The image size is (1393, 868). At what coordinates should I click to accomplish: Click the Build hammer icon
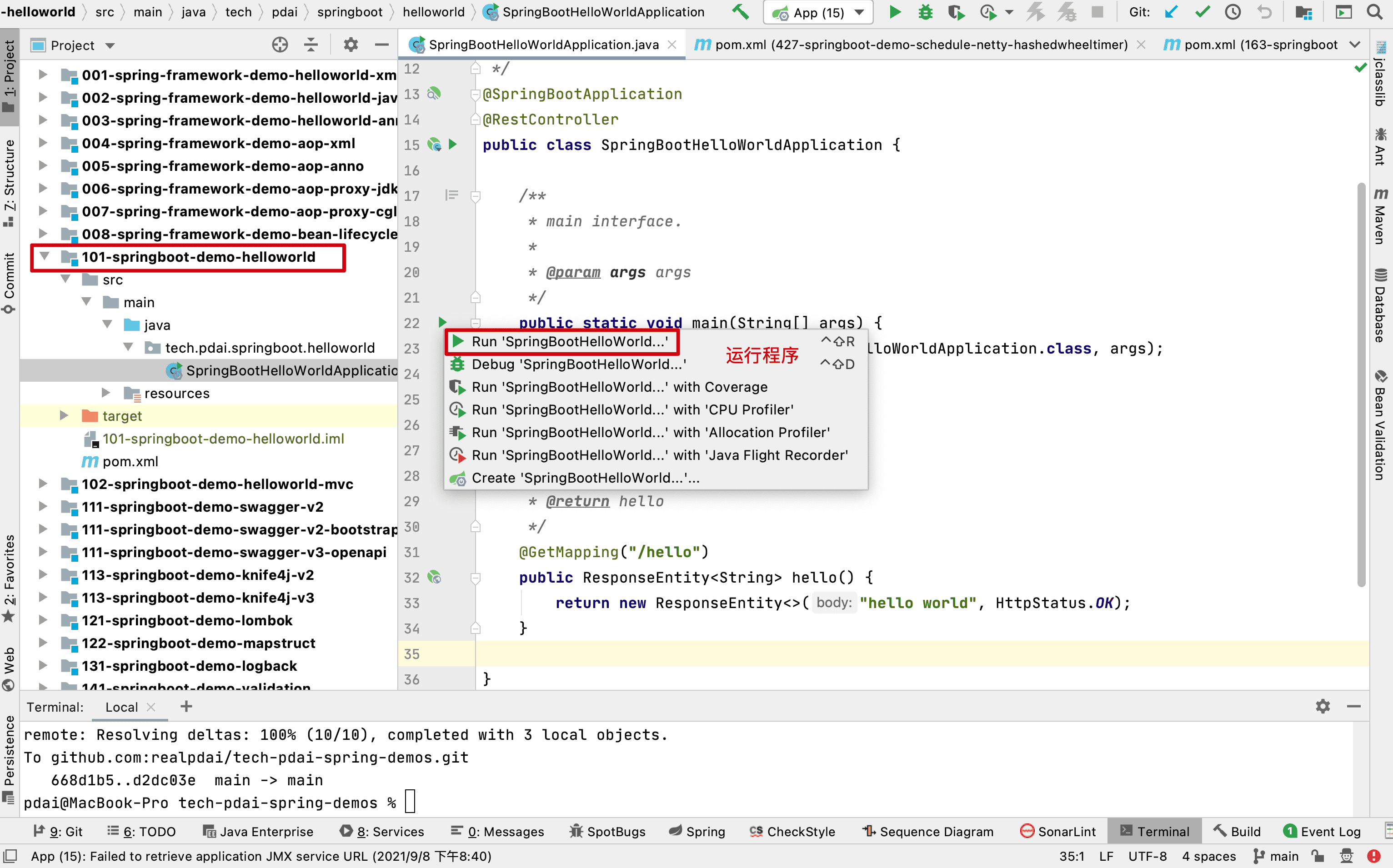(740, 12)
